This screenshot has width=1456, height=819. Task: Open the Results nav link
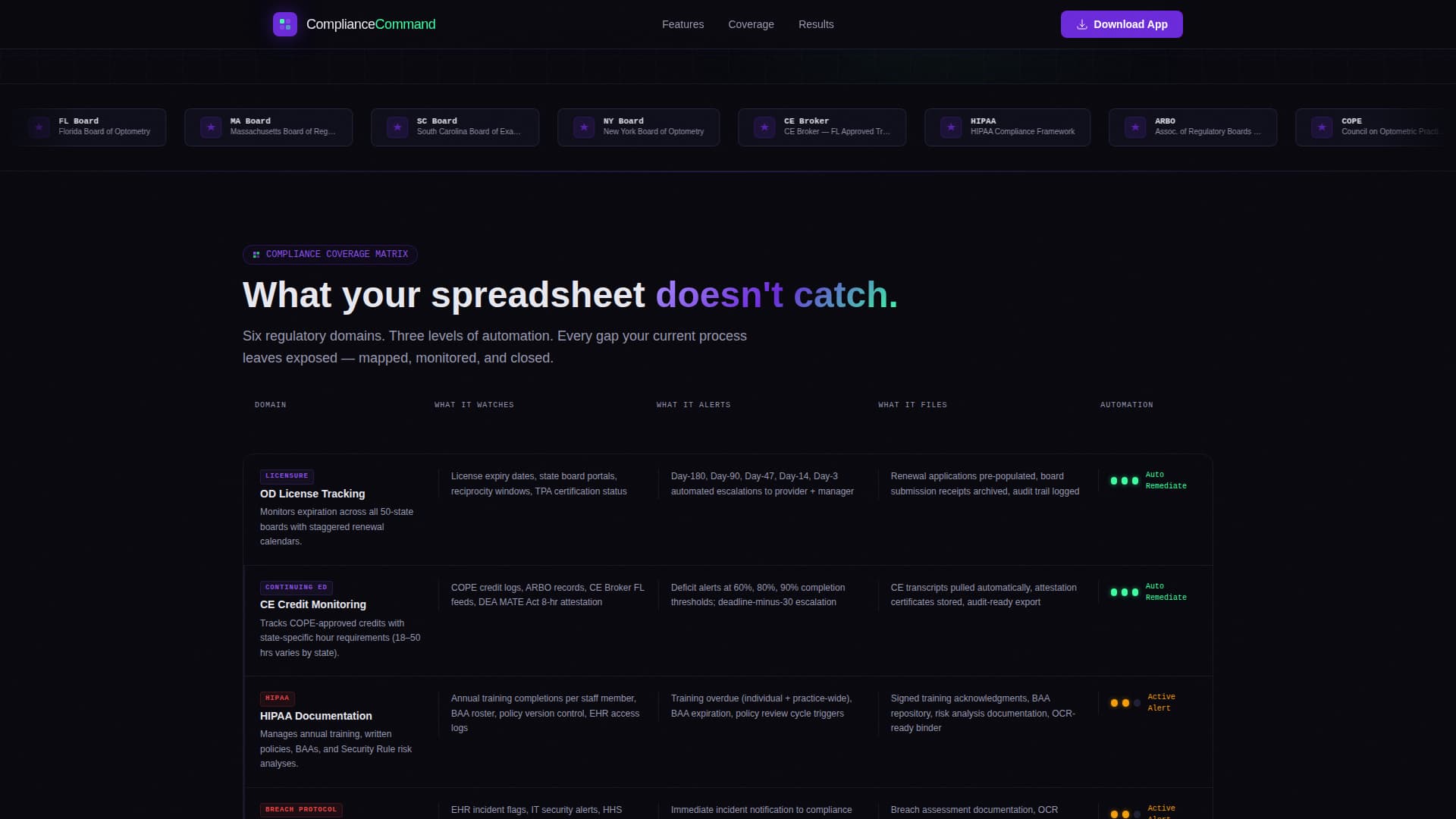tap(816, 24)
